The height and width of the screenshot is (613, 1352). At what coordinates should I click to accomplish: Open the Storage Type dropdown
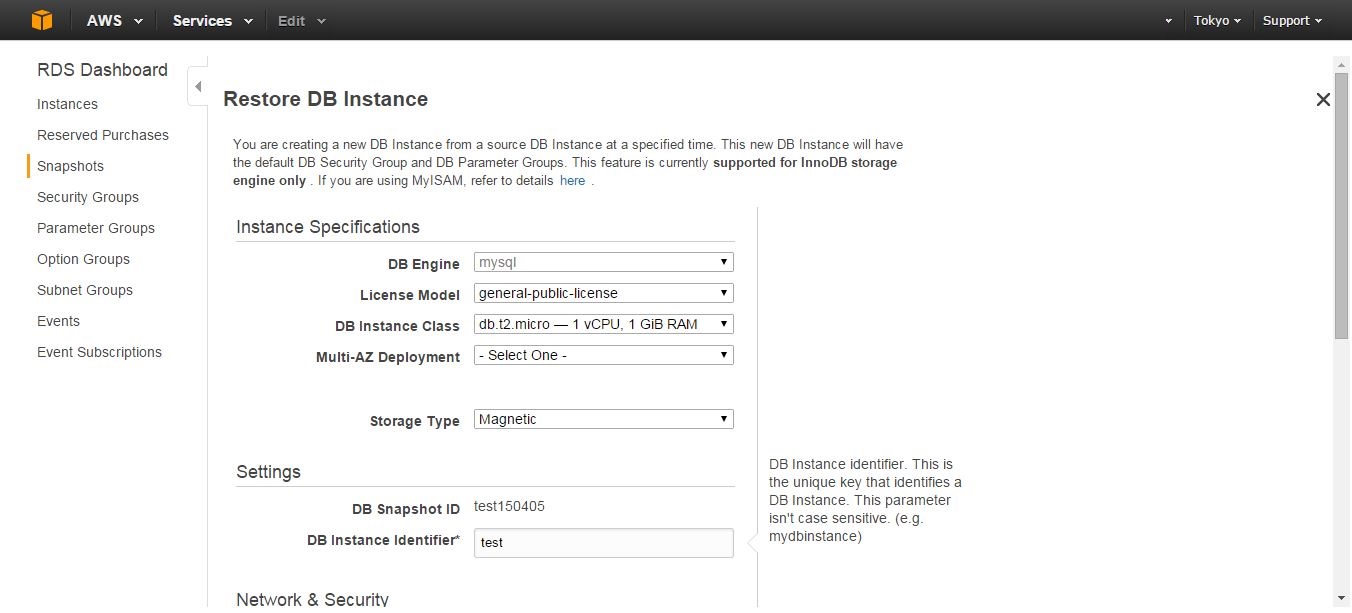(604, 419)
